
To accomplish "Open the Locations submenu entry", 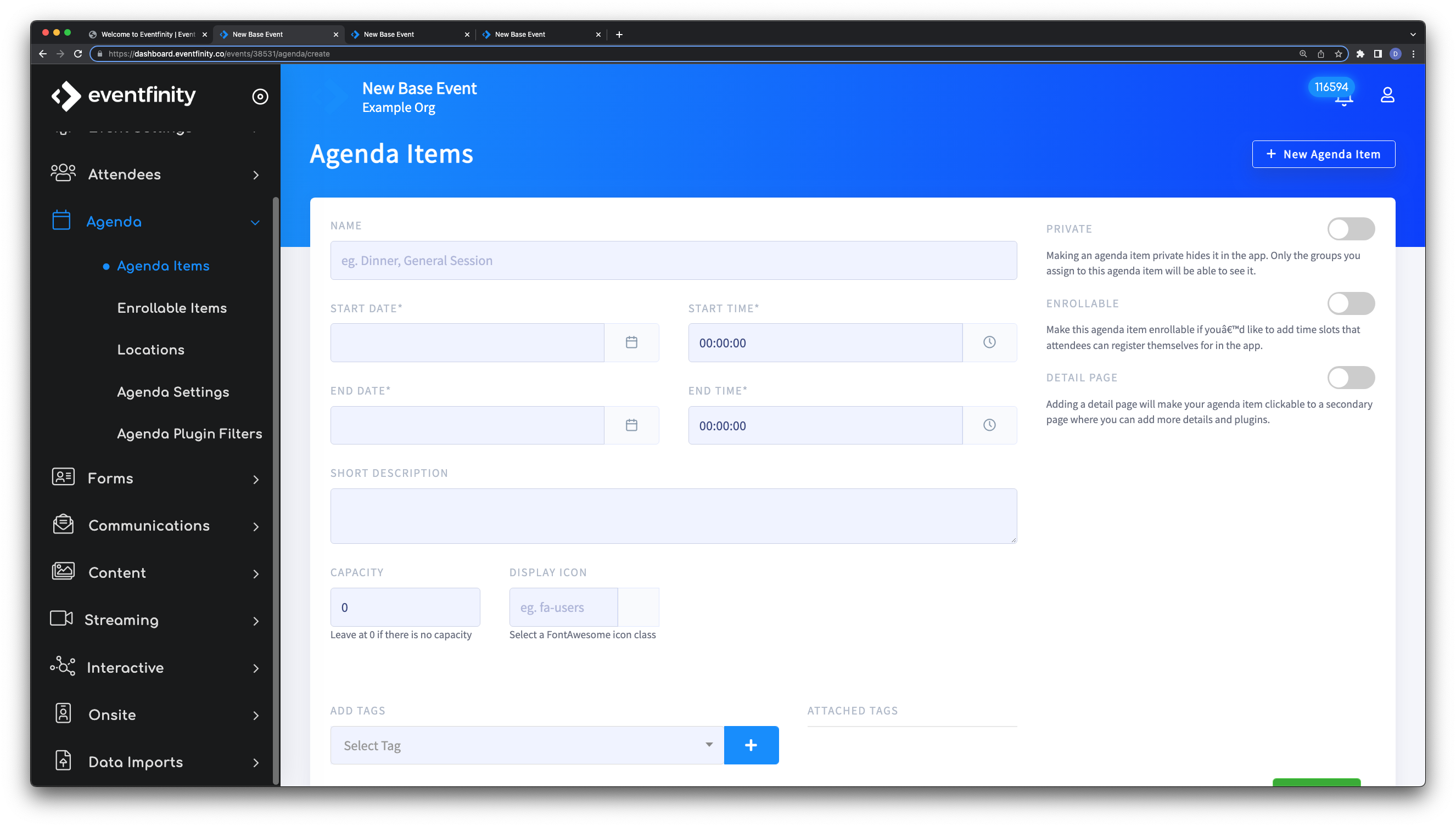I will click(150, 350).
